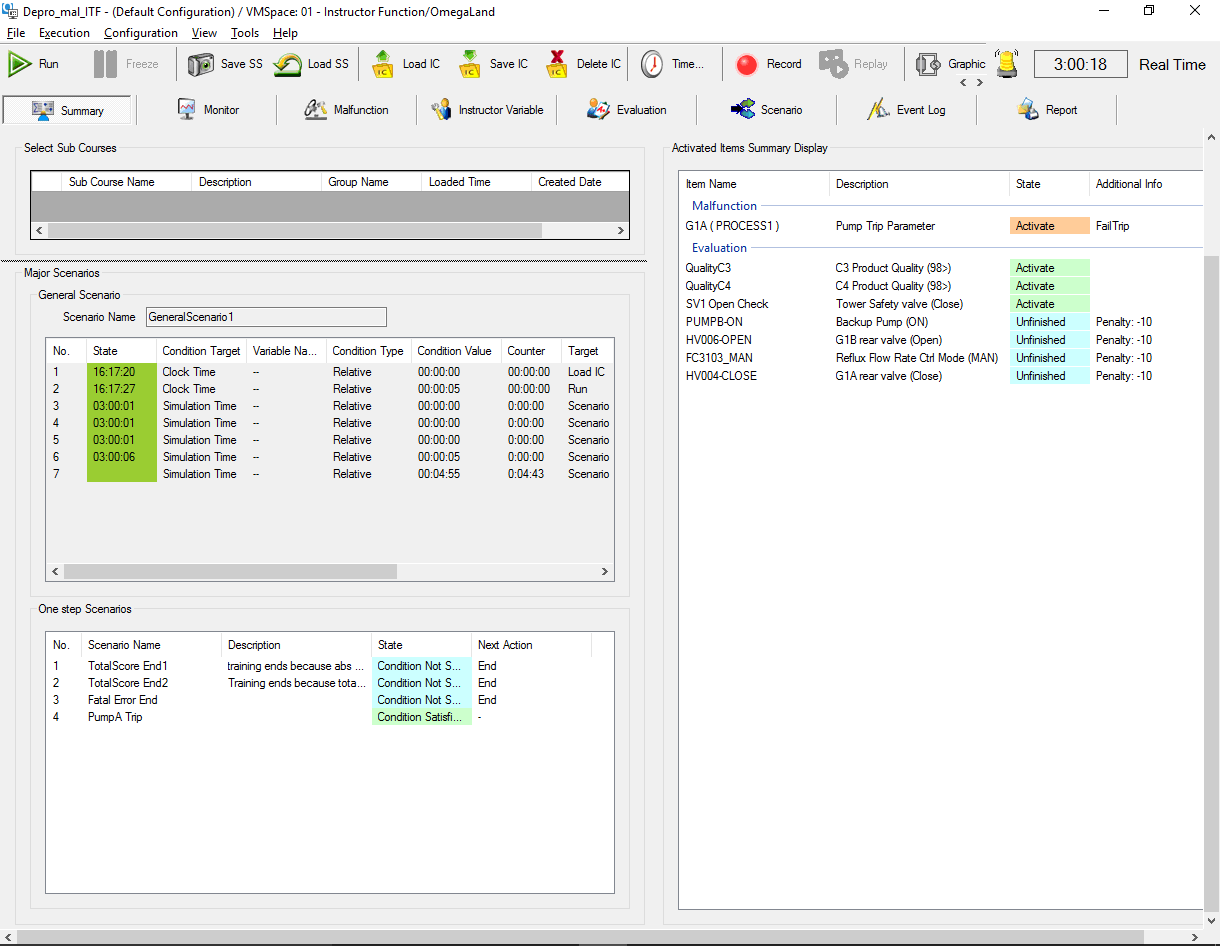
Task: Open the Configuration menu
Action: (x=140, y=33)
